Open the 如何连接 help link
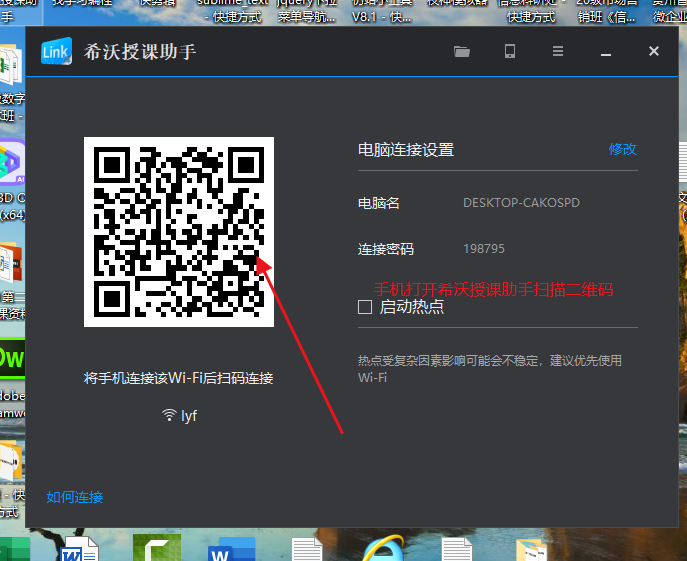The height and width of the screenshot is (561, 687). [75, 497]
